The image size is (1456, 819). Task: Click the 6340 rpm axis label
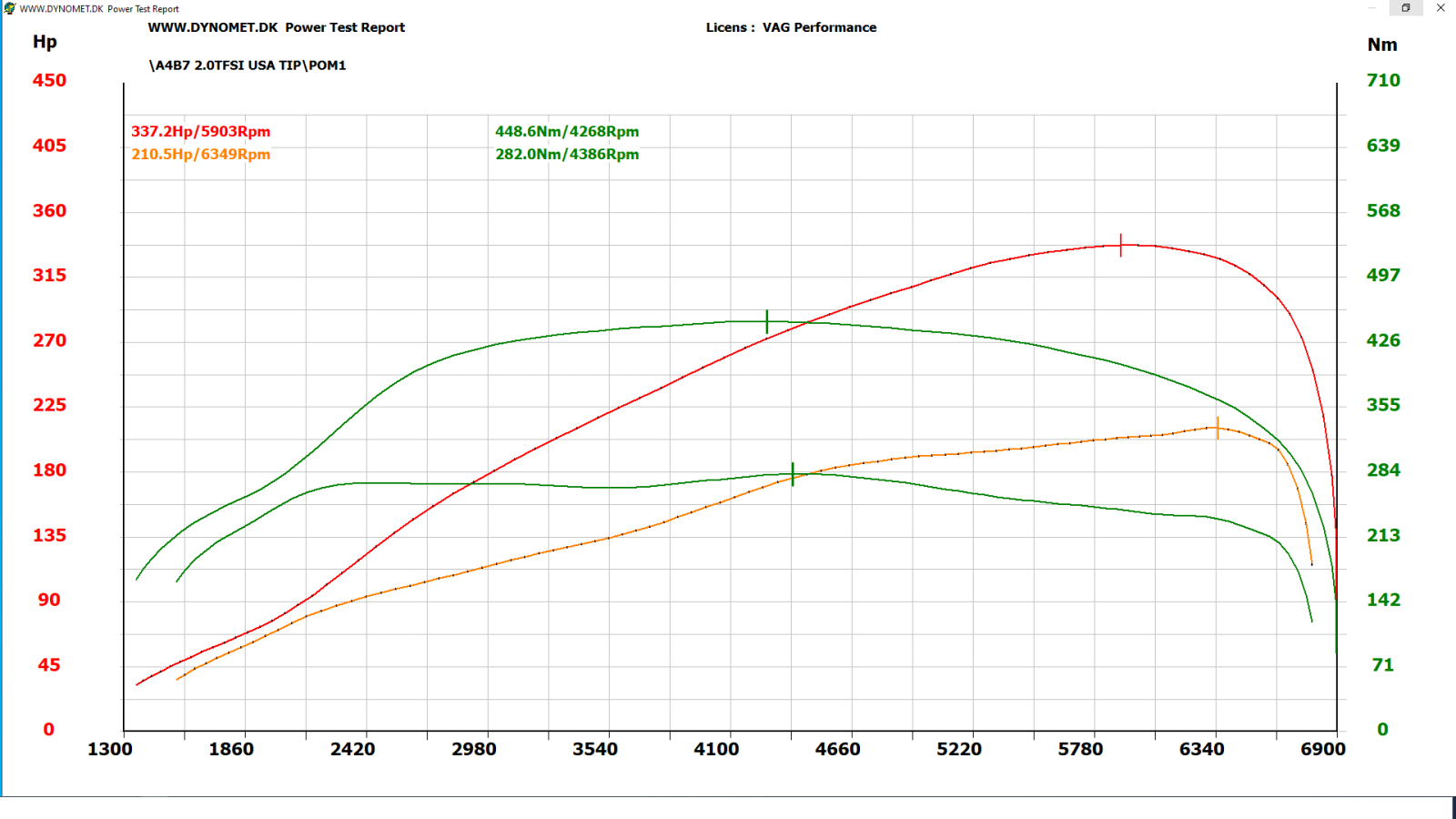[x=1202, y=749]
